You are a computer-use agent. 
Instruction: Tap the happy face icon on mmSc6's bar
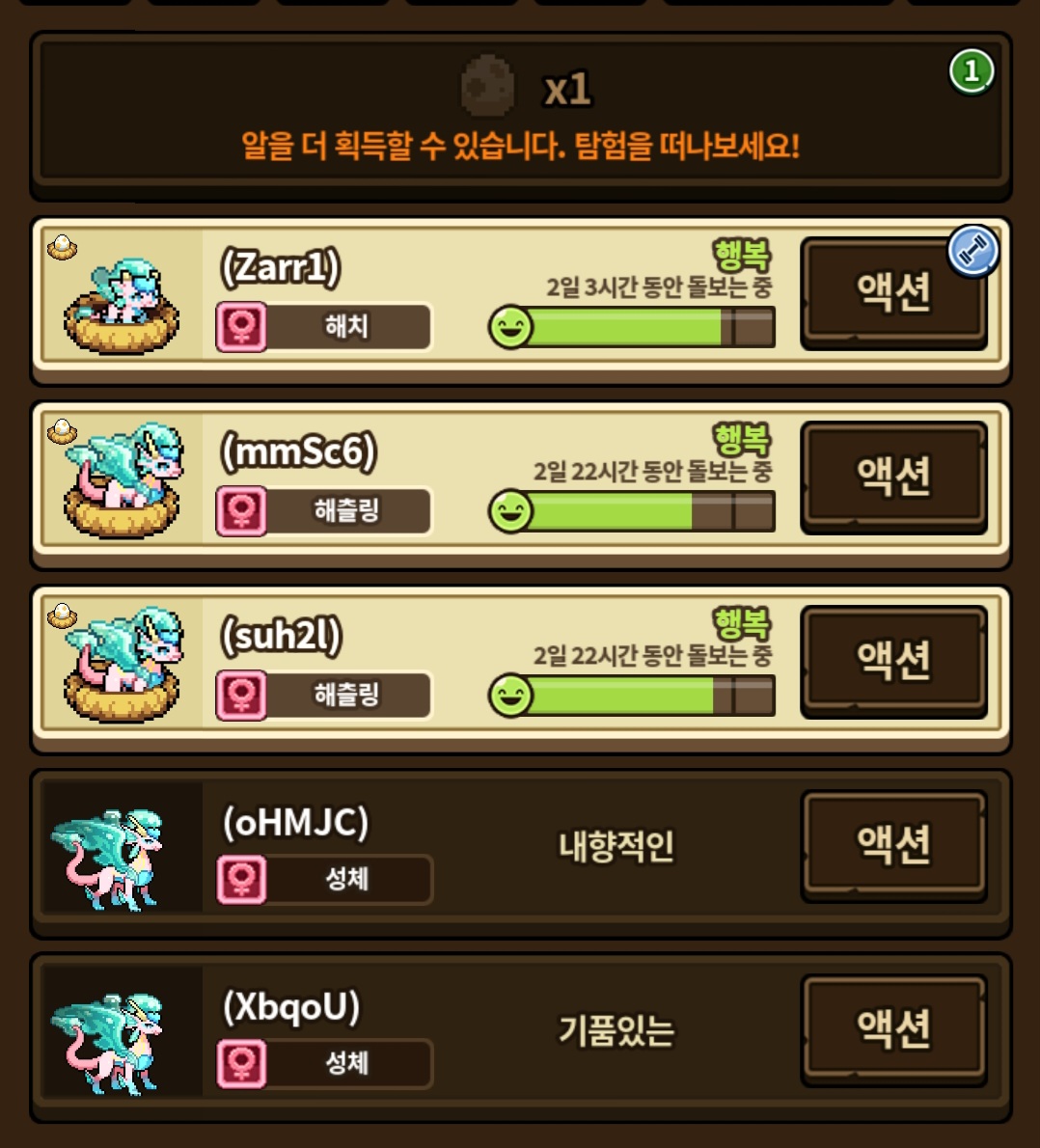510,511
